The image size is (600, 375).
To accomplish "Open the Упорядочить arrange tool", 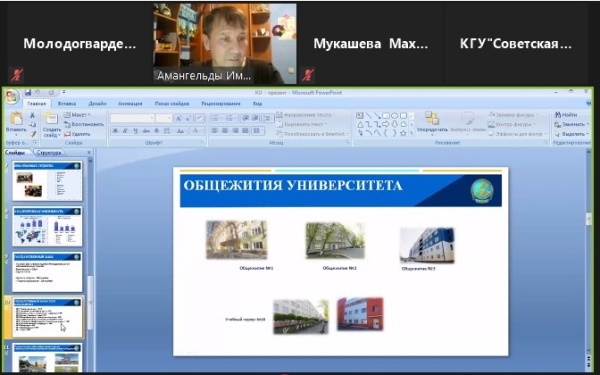I will point(432,122).
